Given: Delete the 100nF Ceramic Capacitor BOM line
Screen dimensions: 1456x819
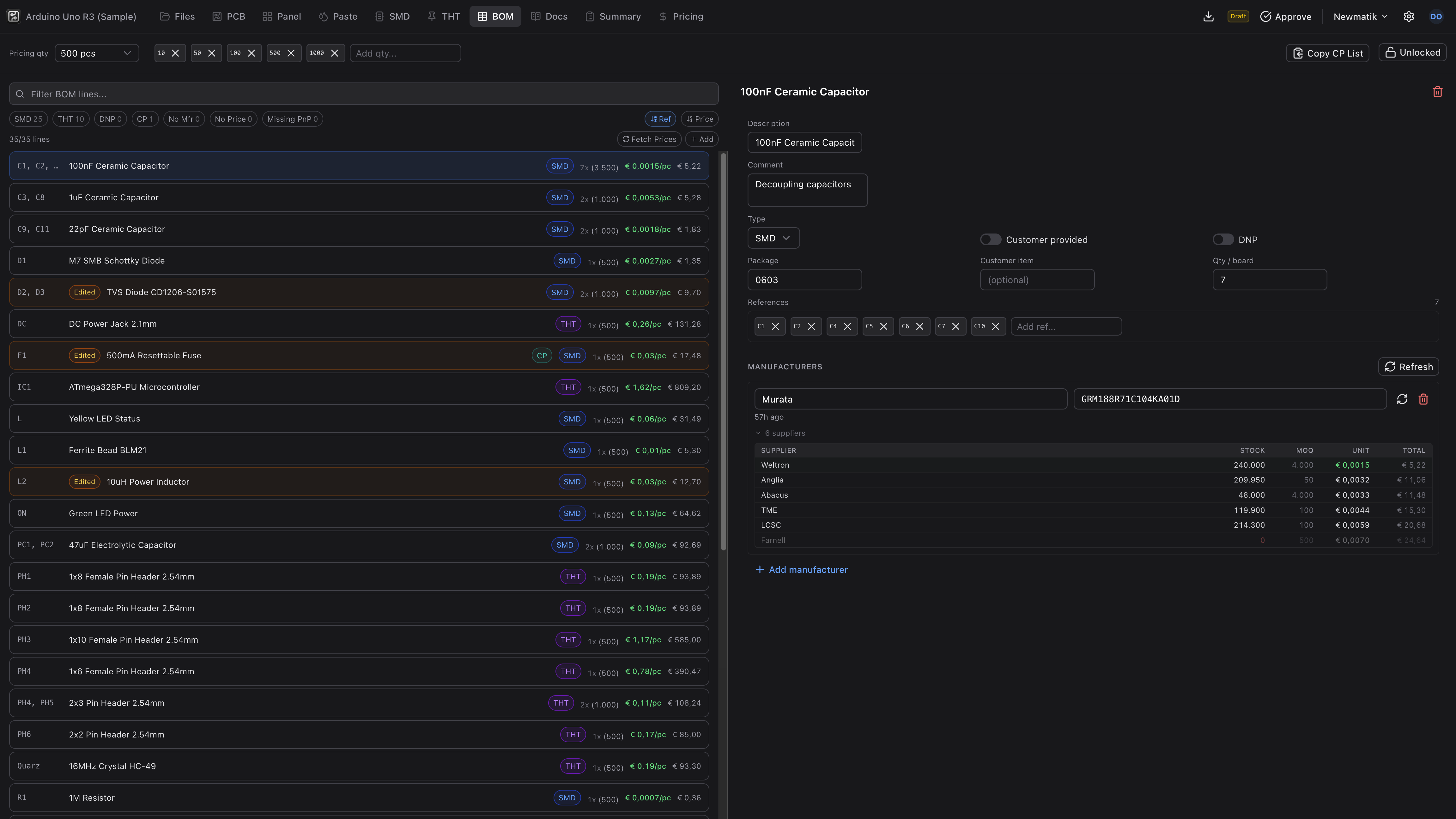Looking at the screenshot, I should coord(1437,92).
